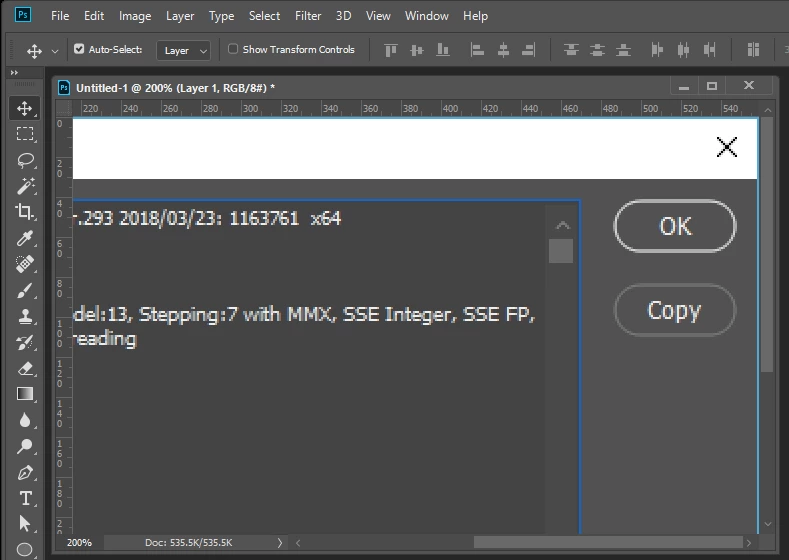
Task: Enable Show Transform Controls checkbox
Action: pos(233,49)
